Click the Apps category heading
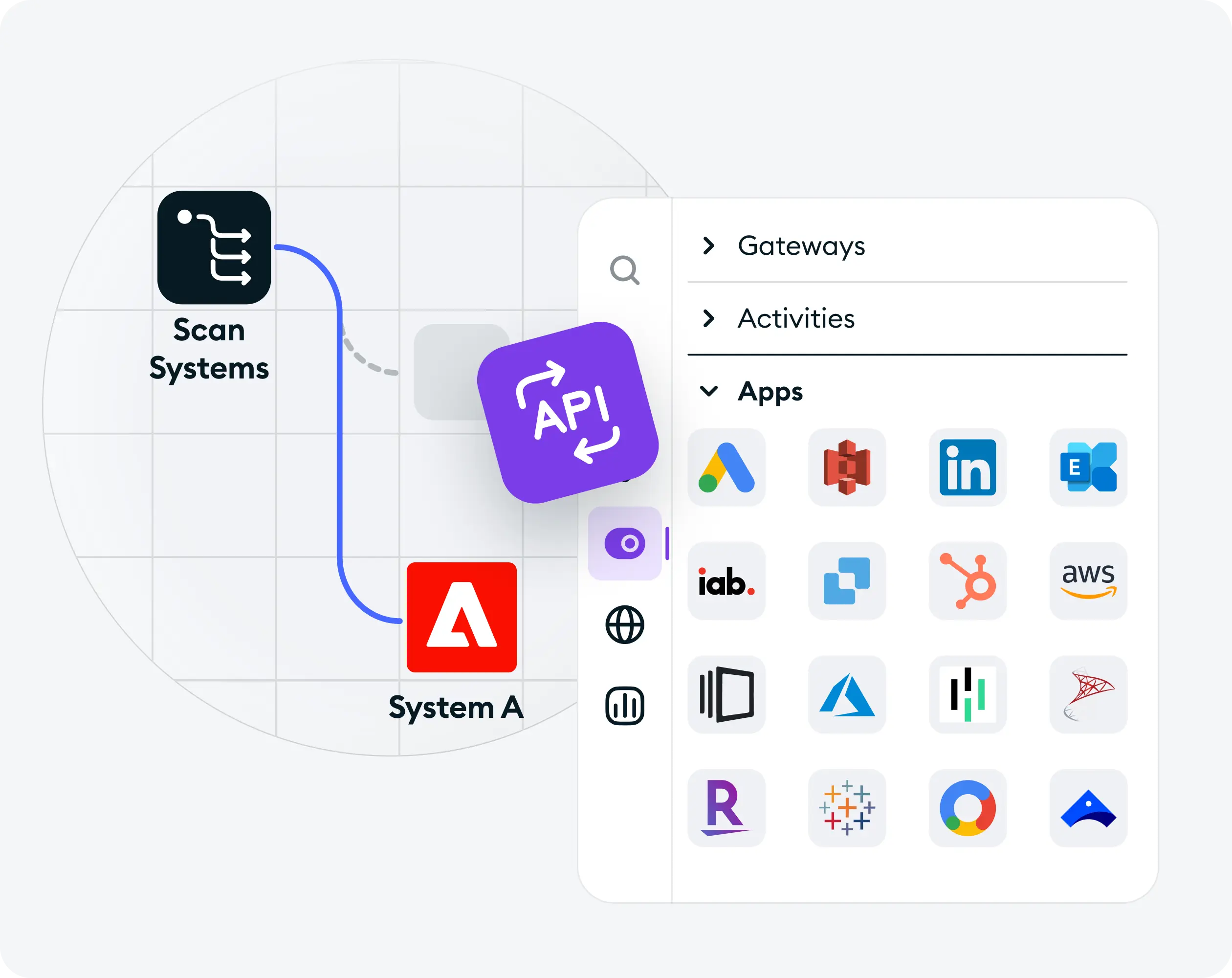 click(770, 393)
